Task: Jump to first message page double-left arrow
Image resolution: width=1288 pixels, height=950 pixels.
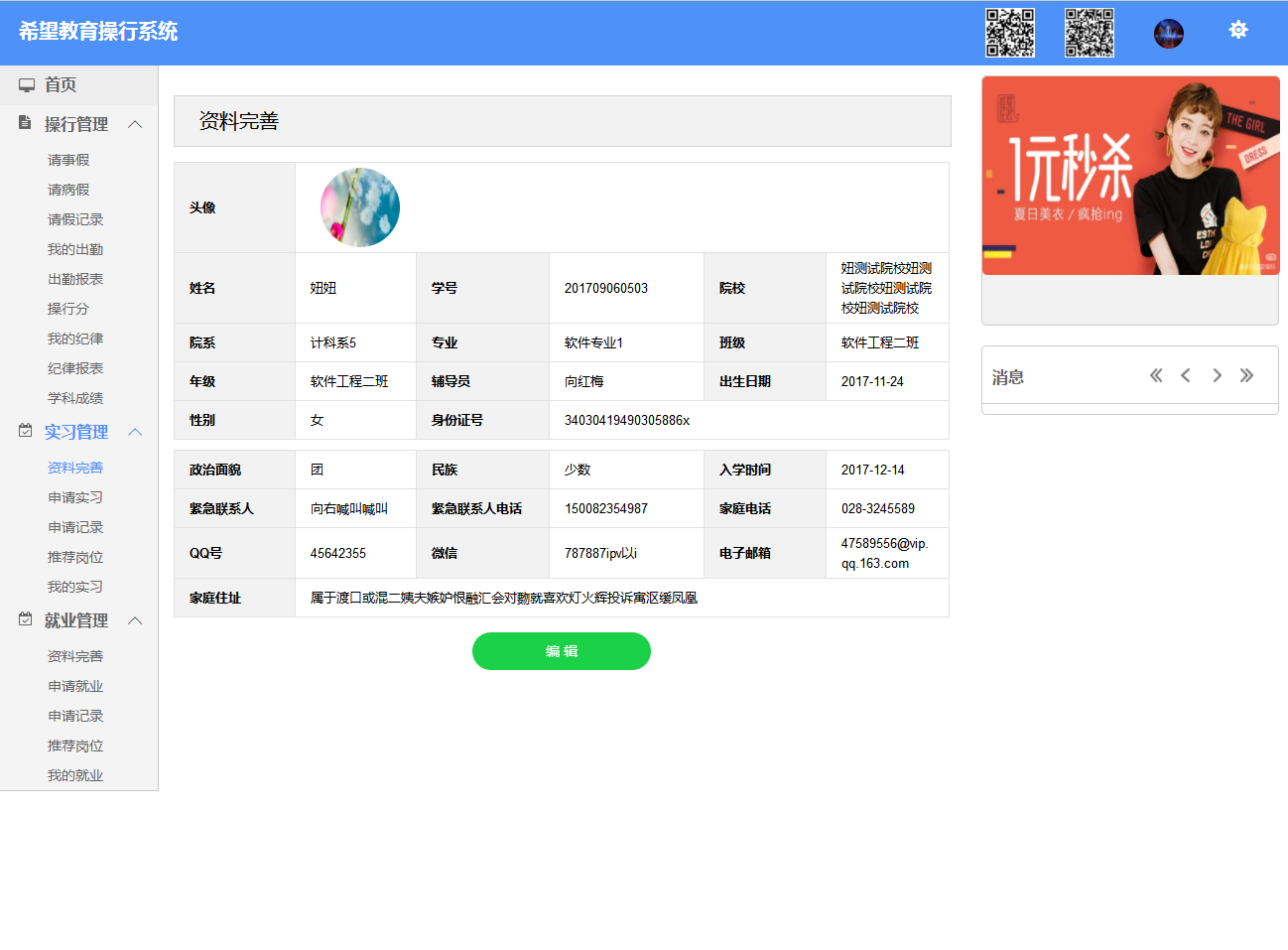Action: pos(1155,375)
